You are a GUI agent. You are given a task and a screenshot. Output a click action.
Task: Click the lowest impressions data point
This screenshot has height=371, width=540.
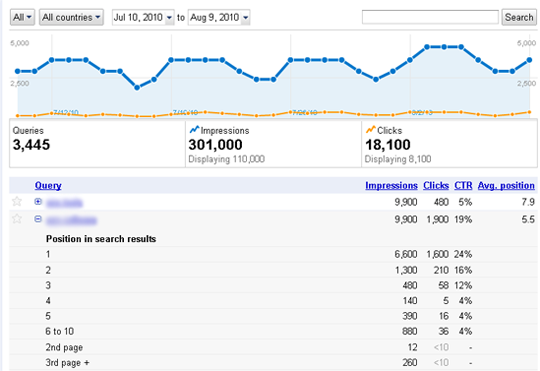137,87
